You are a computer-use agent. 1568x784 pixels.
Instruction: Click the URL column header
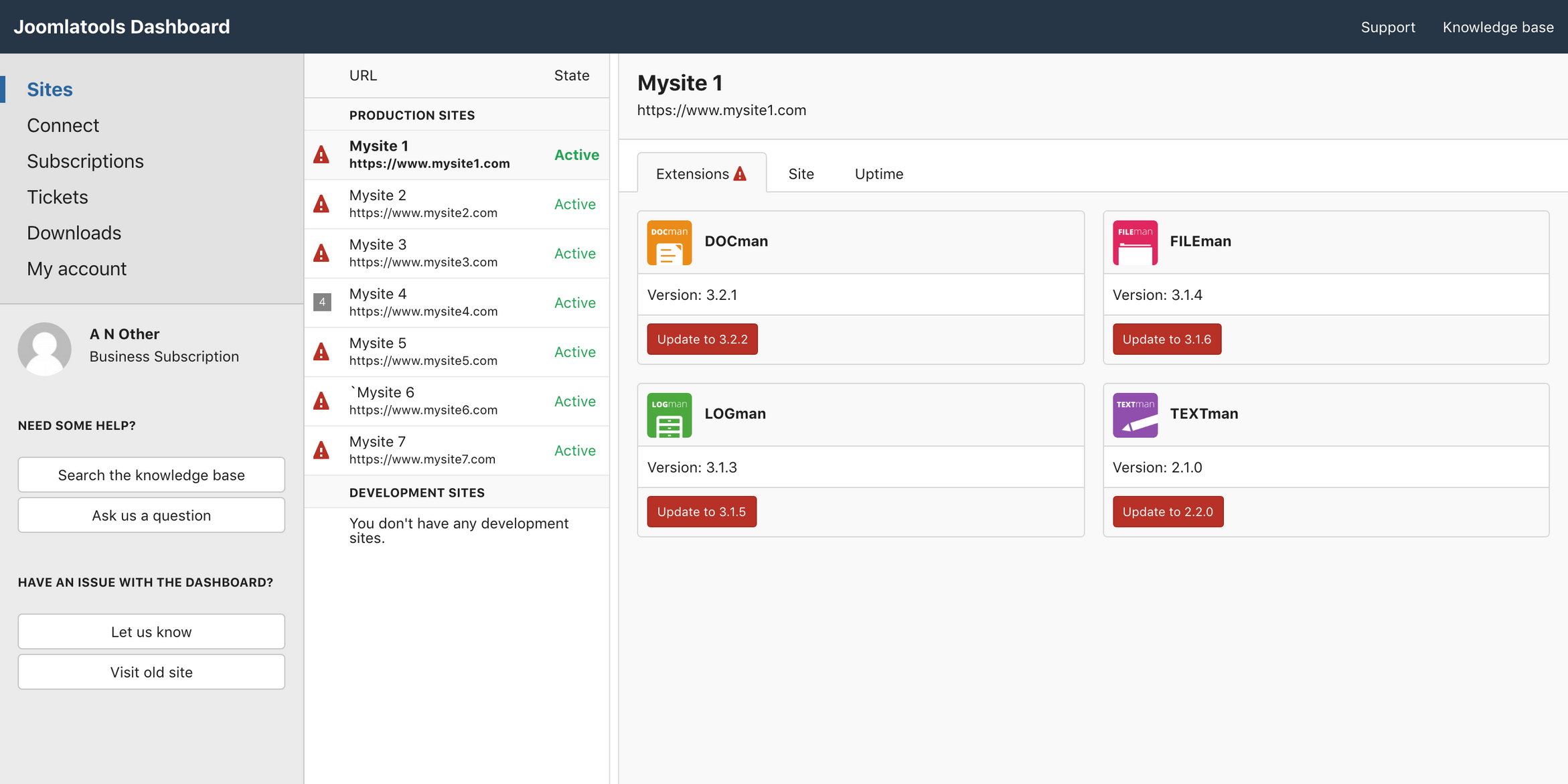[363, 76]
